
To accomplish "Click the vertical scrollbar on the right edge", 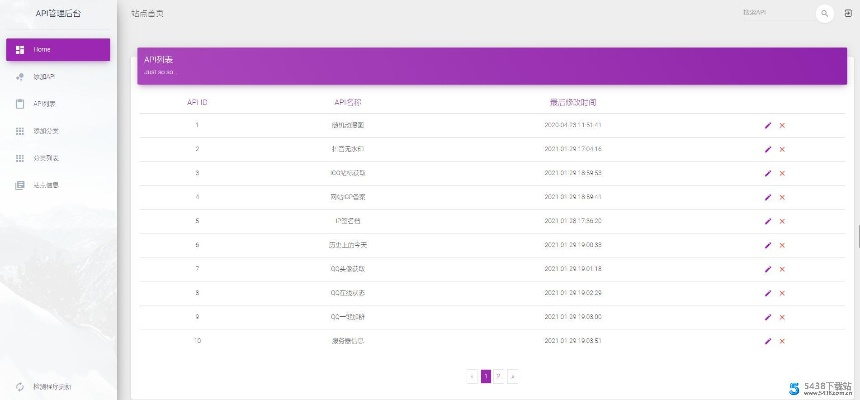I will 857,236.
